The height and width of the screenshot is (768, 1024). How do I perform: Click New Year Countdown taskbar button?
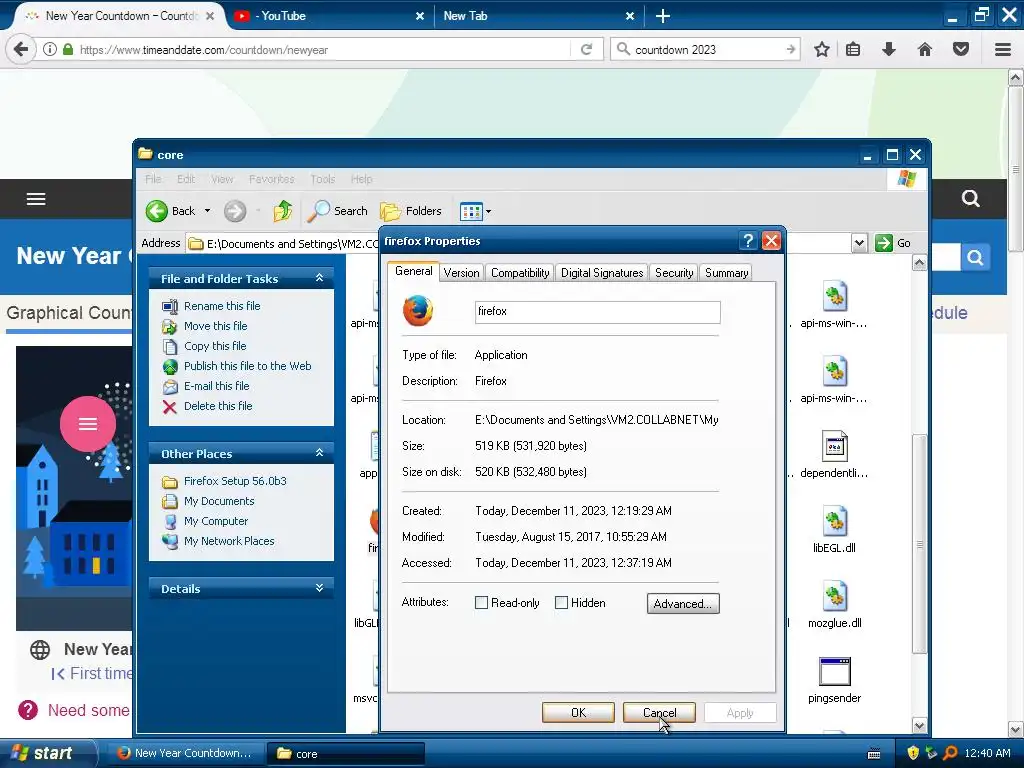185,753
